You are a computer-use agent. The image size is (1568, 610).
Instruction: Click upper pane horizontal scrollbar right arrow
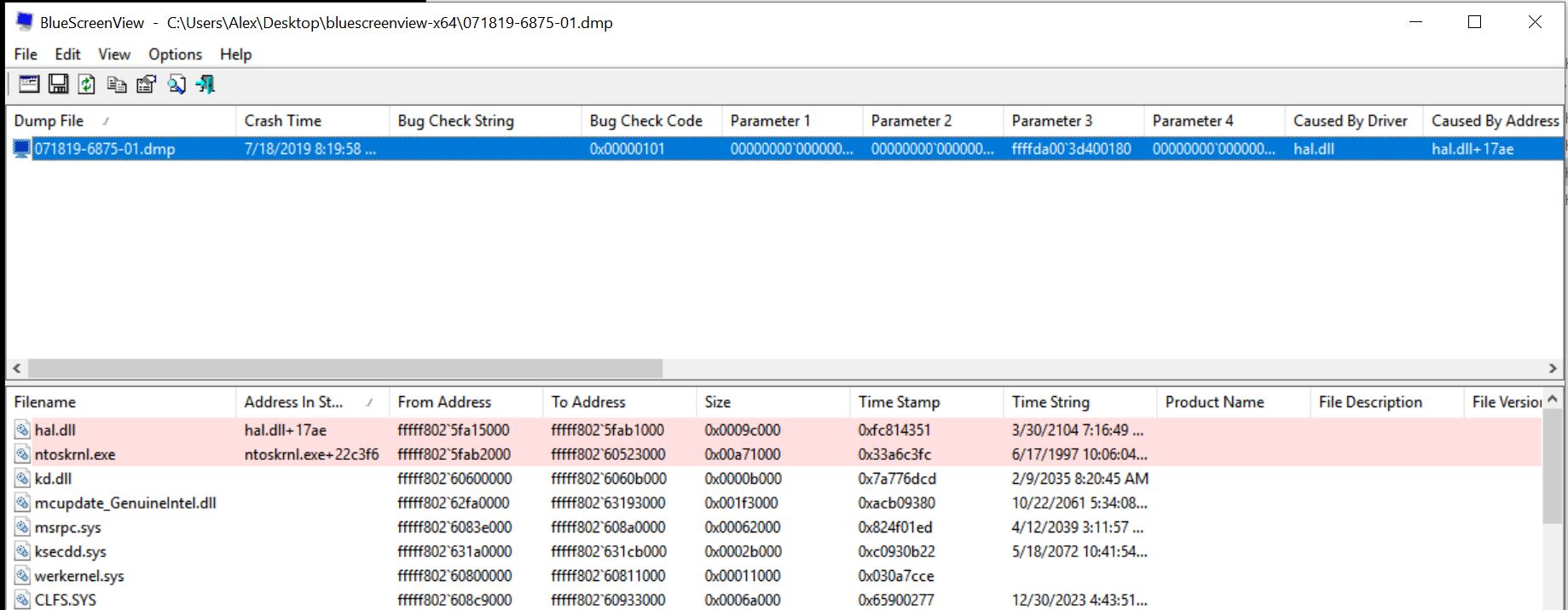click(1553, 368)
